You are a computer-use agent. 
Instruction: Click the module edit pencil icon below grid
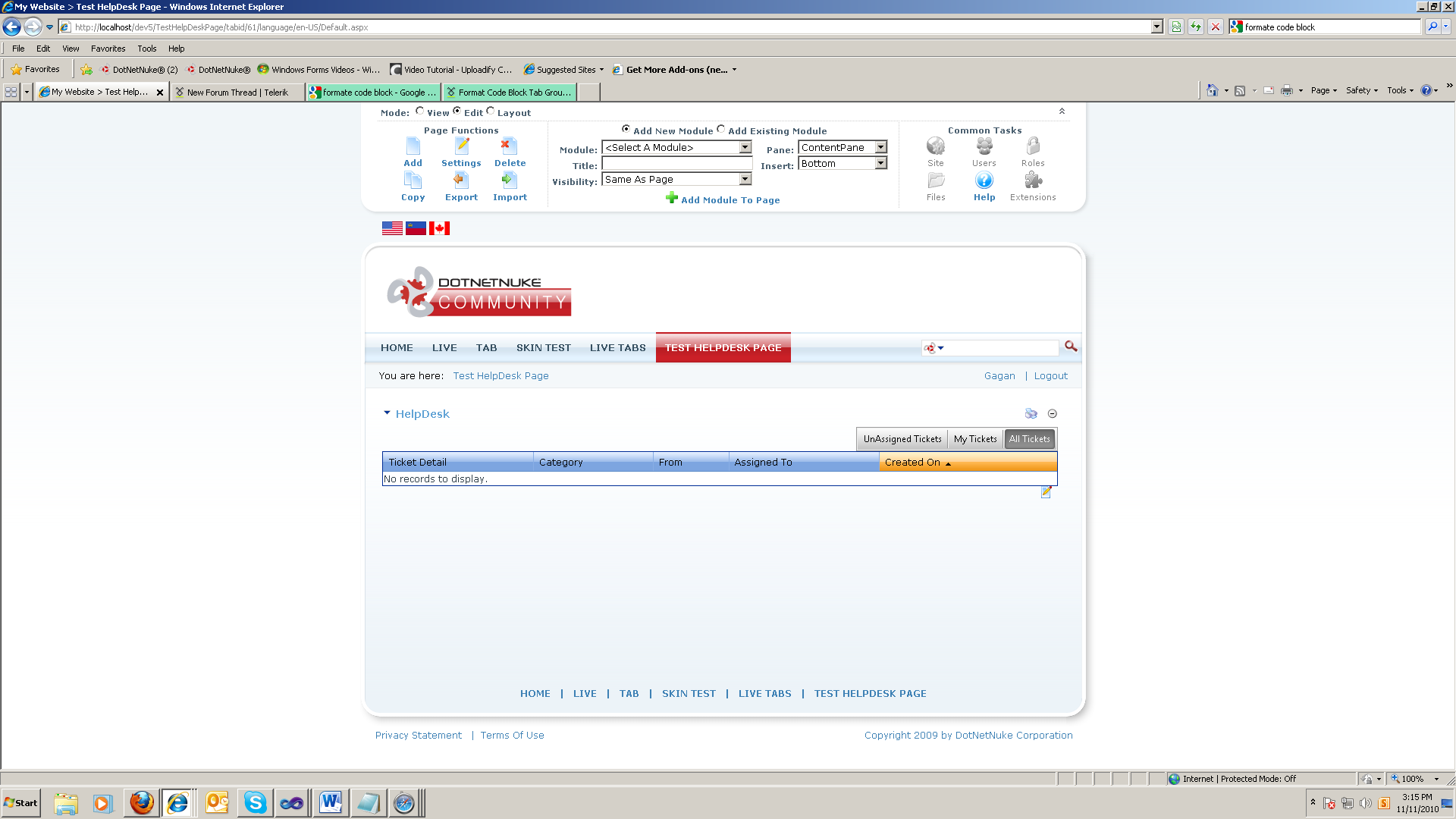point(1046,492)
